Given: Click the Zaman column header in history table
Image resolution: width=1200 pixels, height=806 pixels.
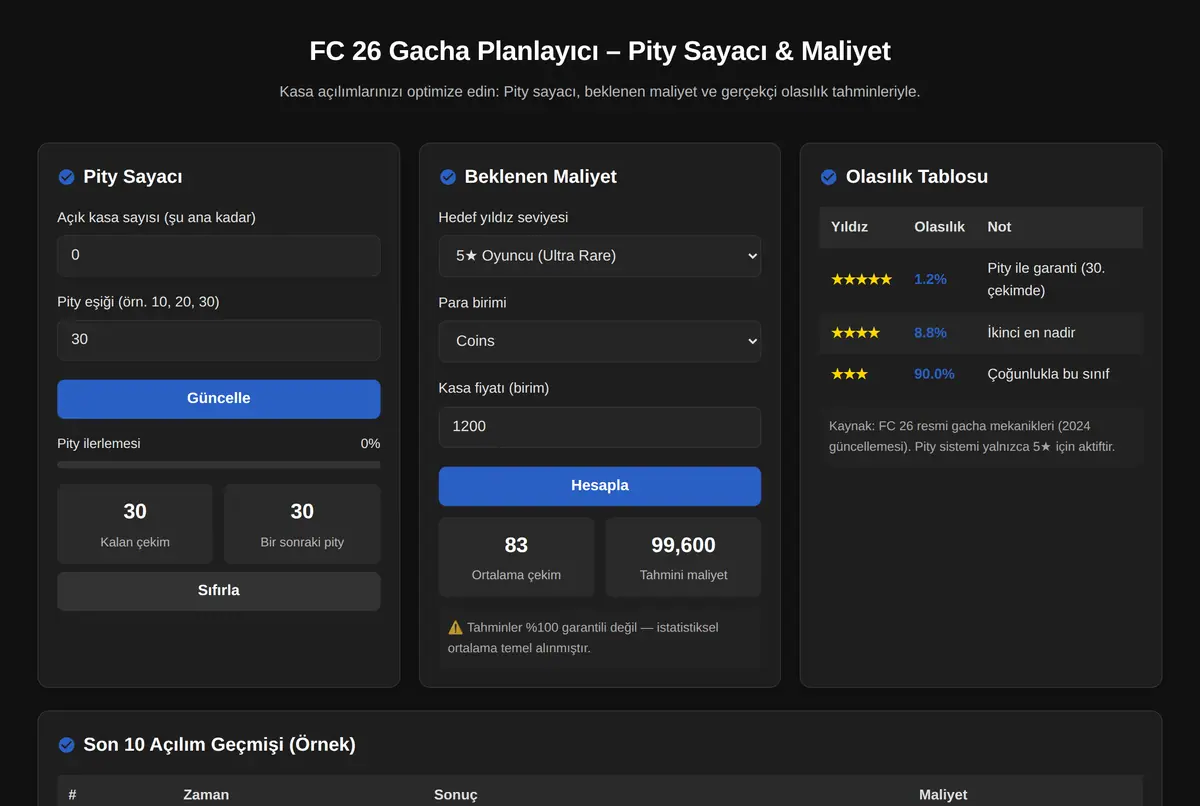Looking at the screenshot, I should pyautogui.click(x=206, y=795).
